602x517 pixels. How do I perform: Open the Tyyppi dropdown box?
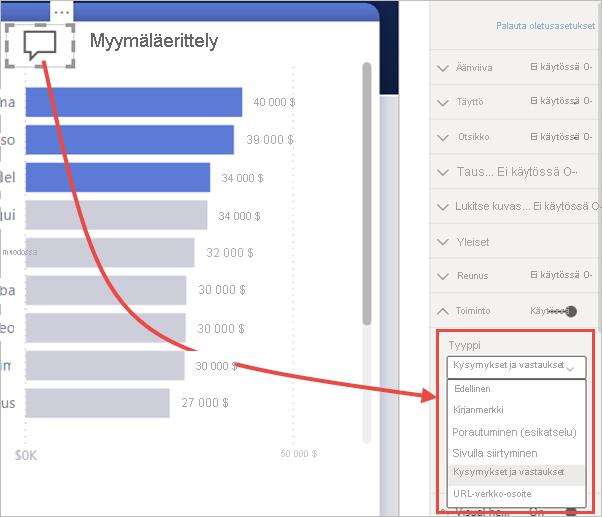(516, 367)
